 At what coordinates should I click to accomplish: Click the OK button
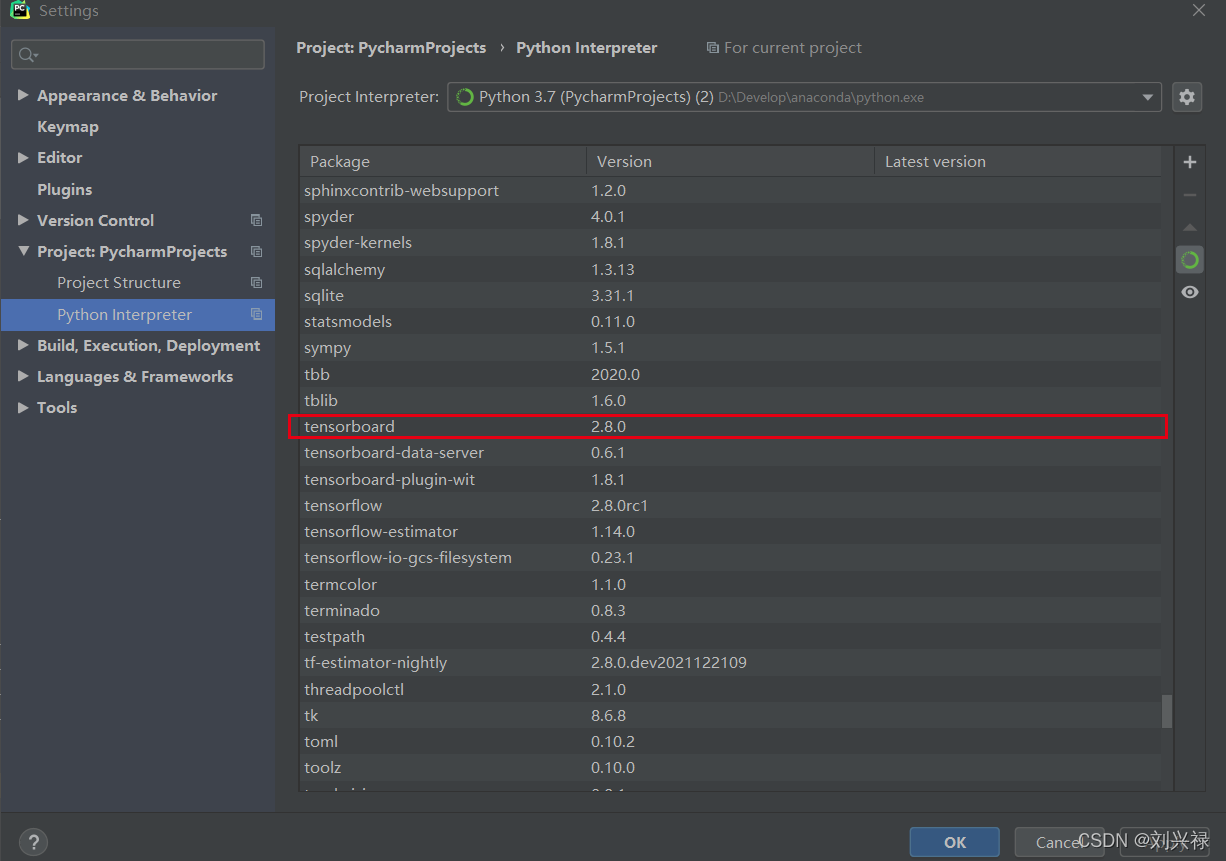click(x=954, y=842)
